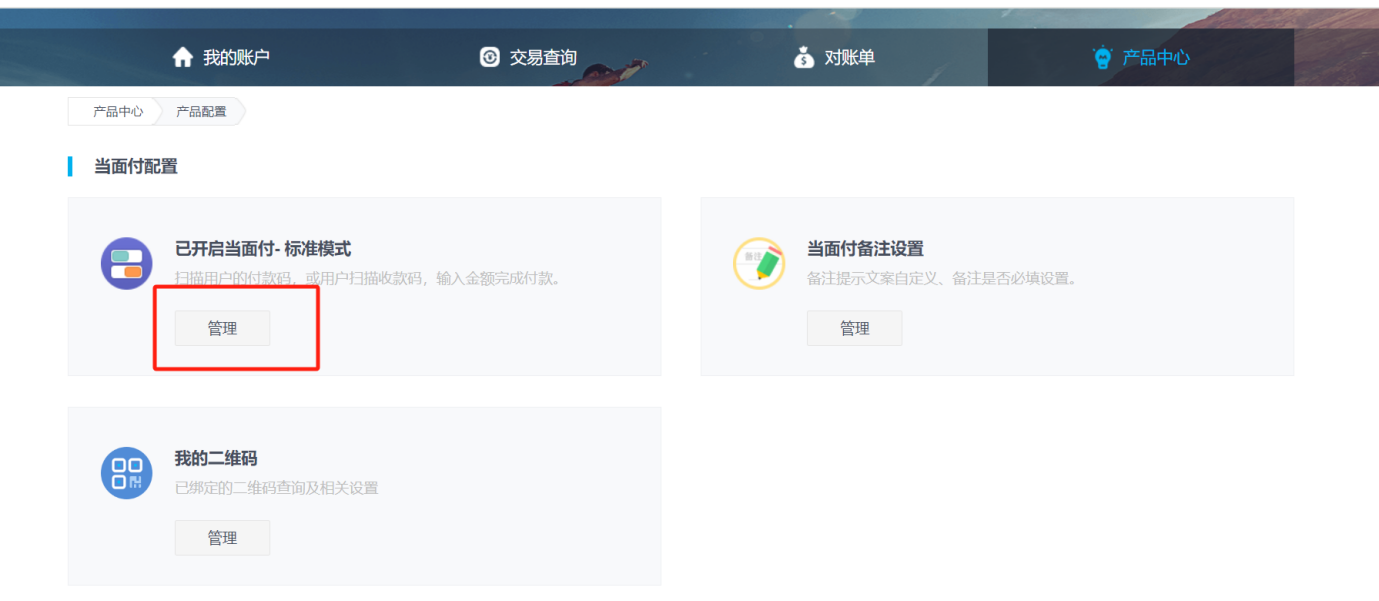The image size is (1379, 601).
Task: Click the lightbulb icon for 产品中心
Action: [x=1103, y=58]
